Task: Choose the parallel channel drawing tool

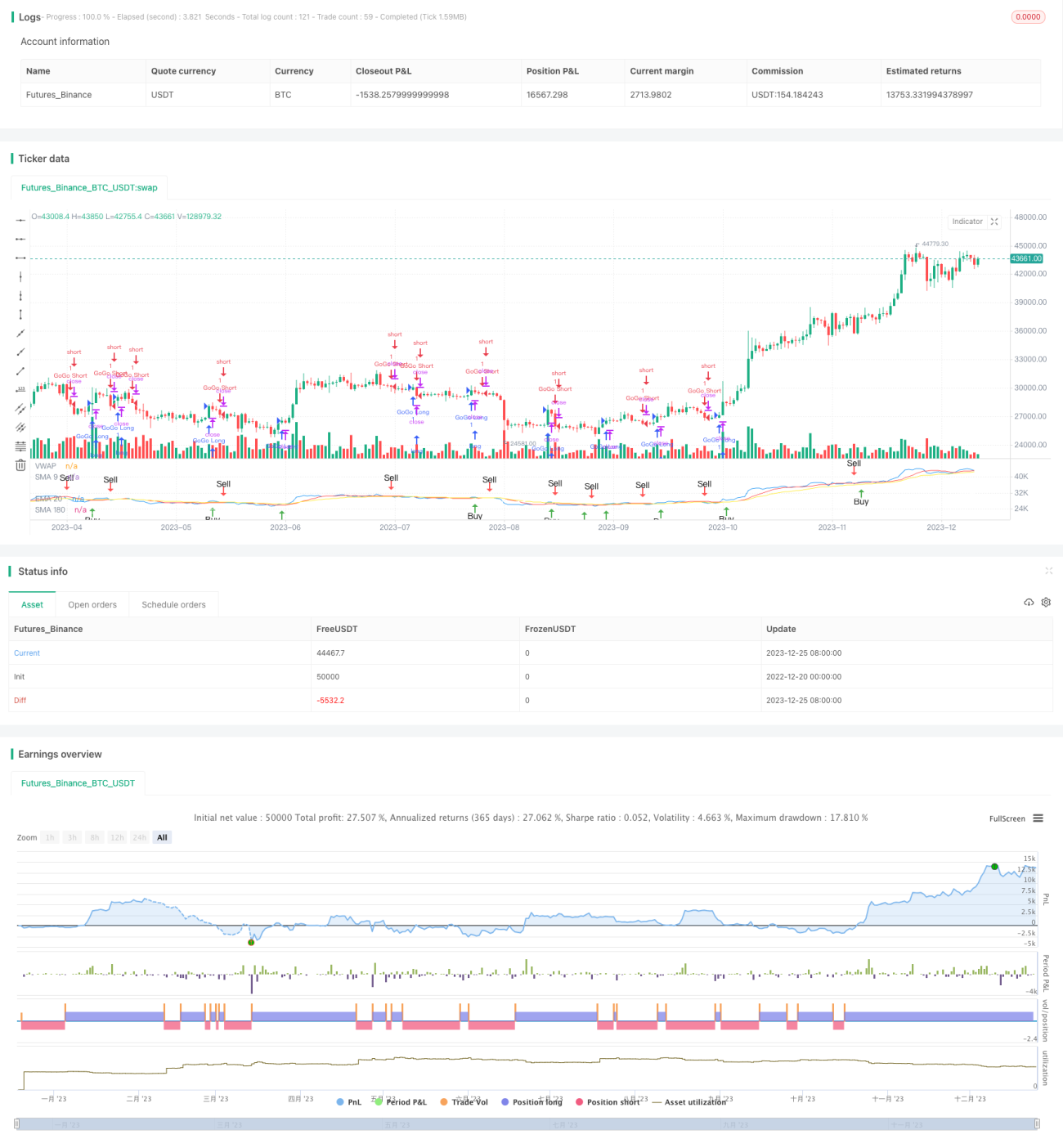Action: pyautogui.click(x=20, y=408)
